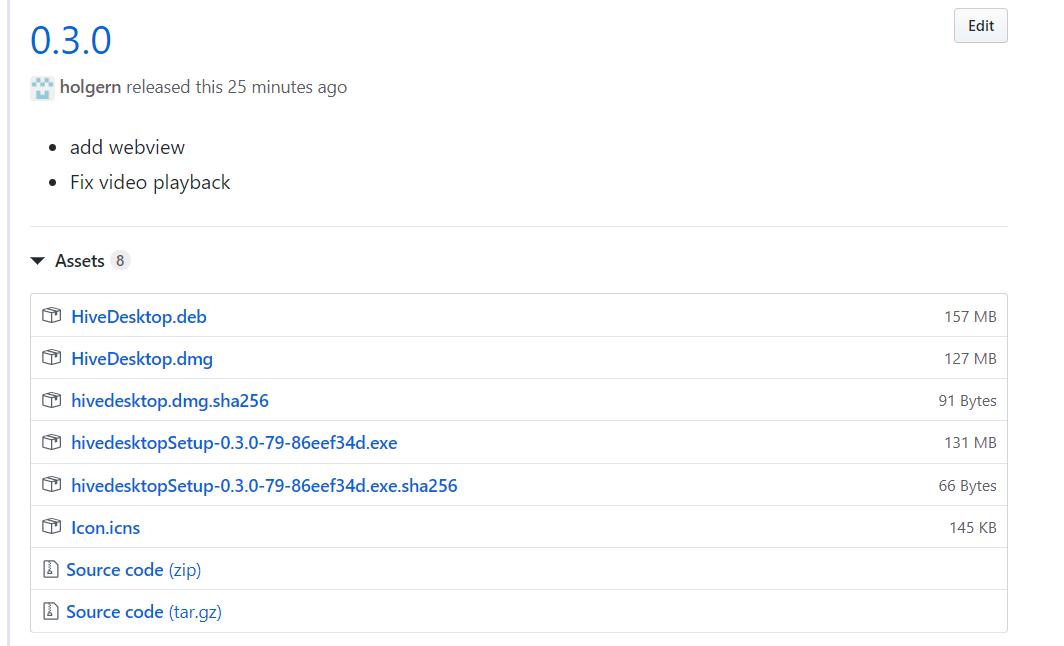Select the 66 Bytes size text

[968, 486]
